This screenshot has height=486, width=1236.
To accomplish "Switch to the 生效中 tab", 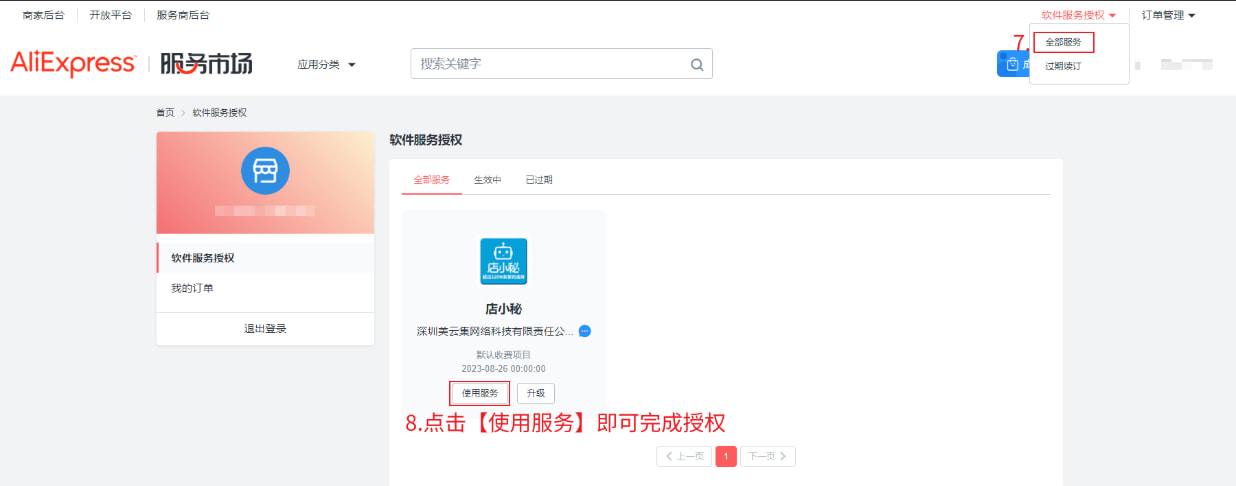I will [x=488, y=180].
